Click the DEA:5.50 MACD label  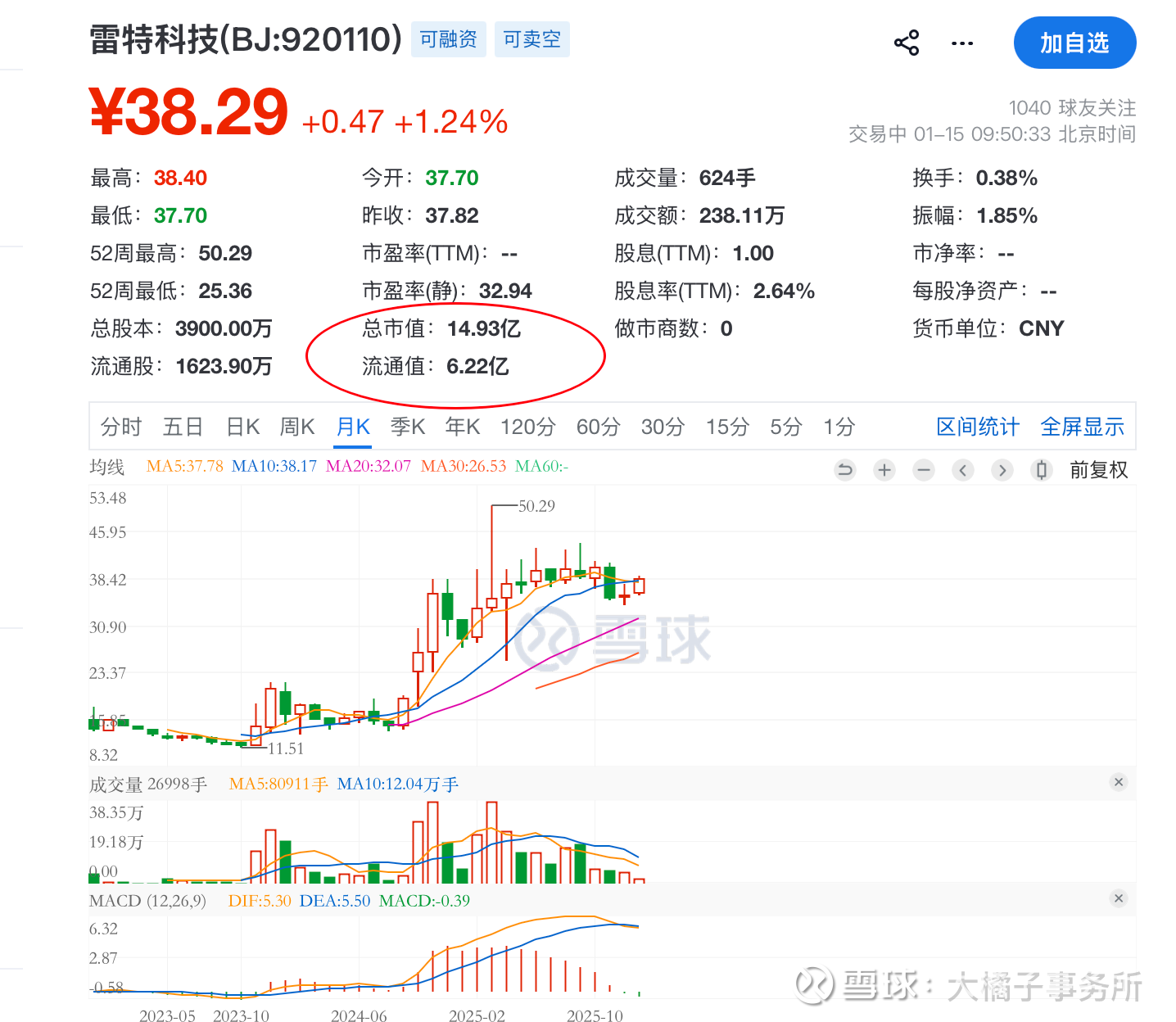click(335, 901)
